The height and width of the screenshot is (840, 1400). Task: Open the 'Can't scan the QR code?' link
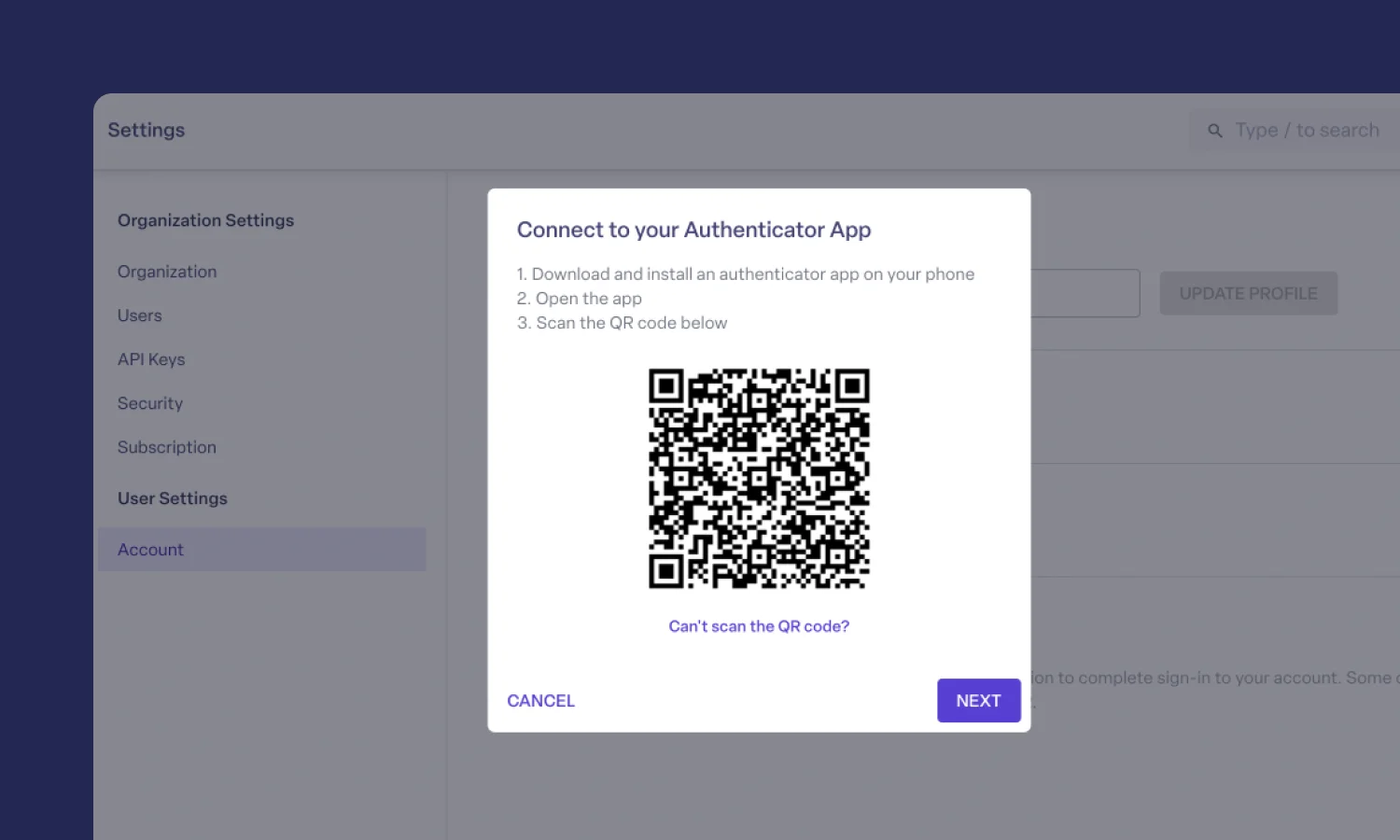(759, 626)
